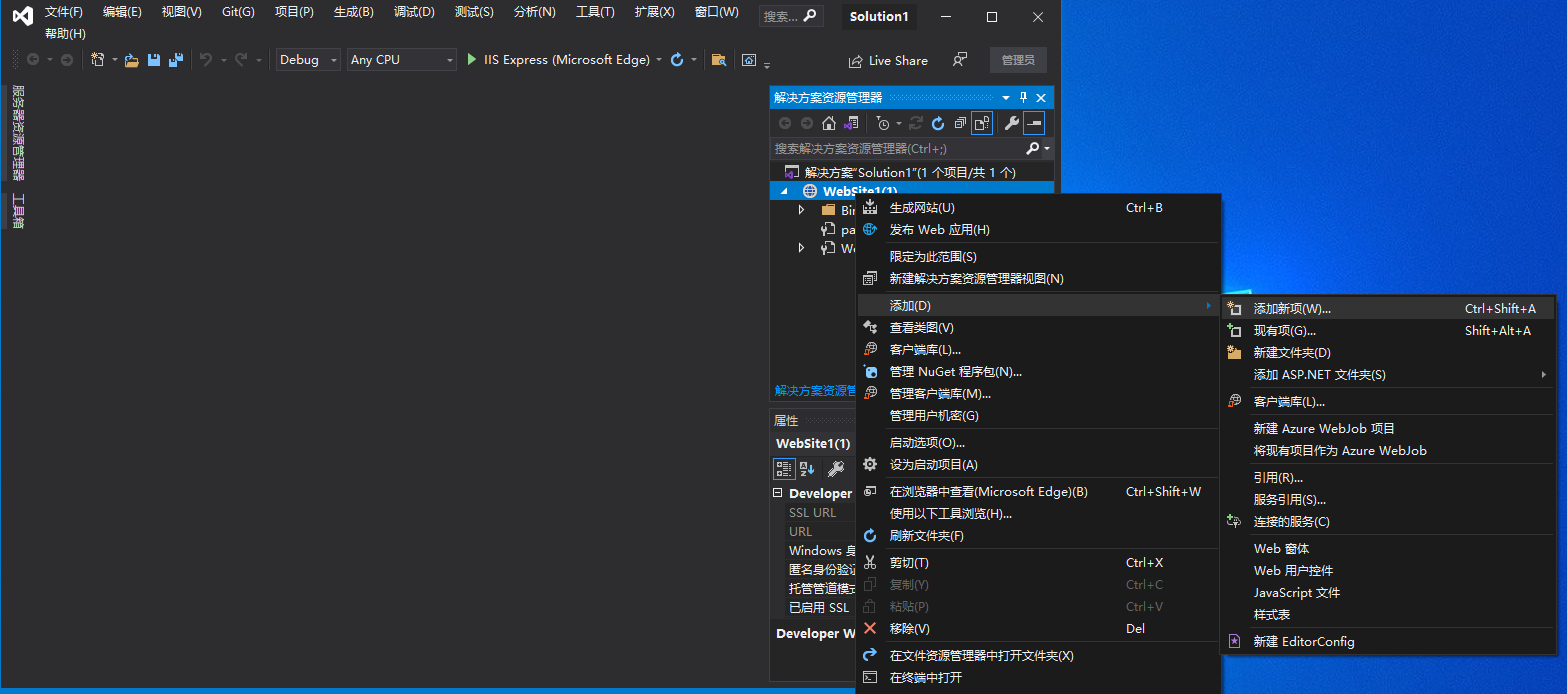Viewport: 1567px width, 694px height.
Task: Select 在终端中打开 in context menu
Action: pyautogui.click(x=1039, y=678)
